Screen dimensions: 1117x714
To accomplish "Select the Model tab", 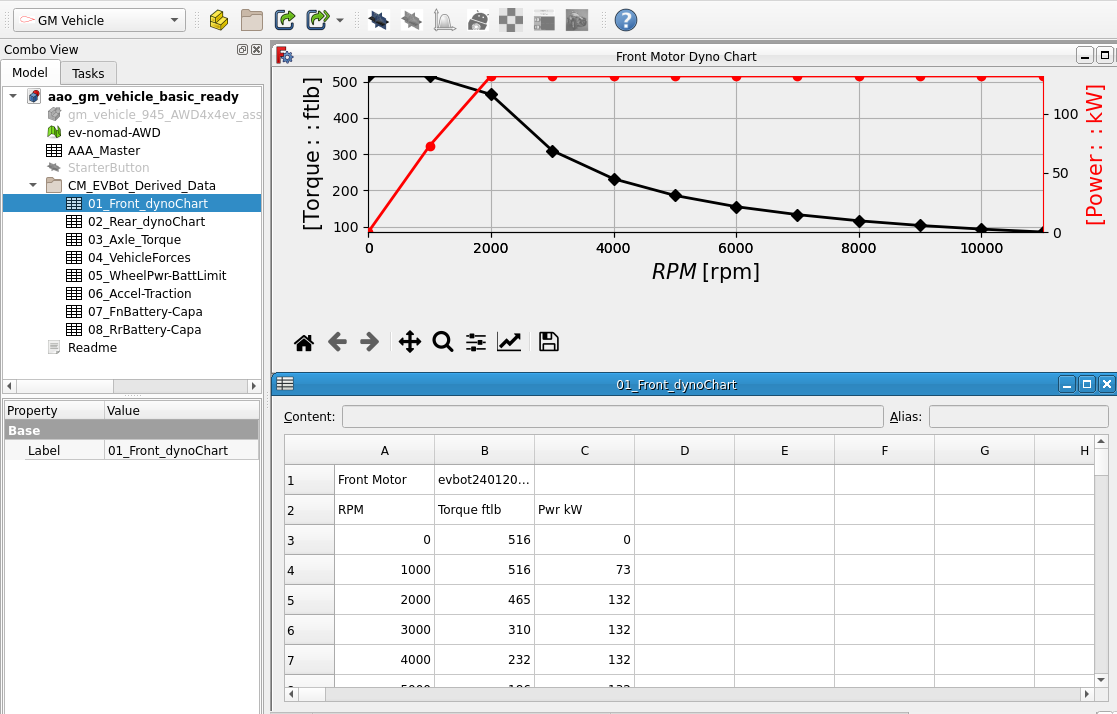I will click(x=30, y=72).
